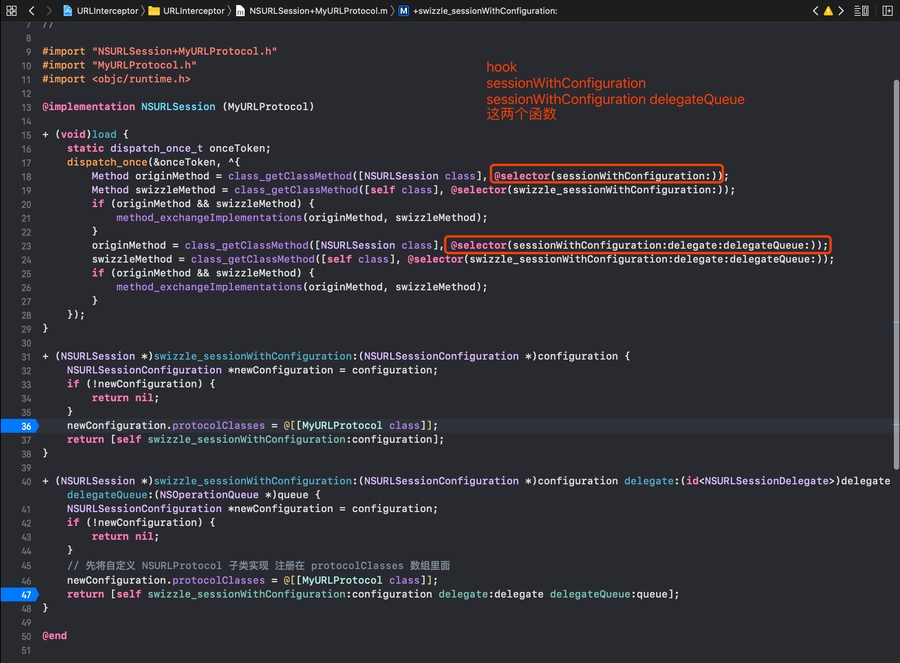Screen dimensions: 900x663
Task: Click the yellow warning issue icon
Action: (829, 10)
